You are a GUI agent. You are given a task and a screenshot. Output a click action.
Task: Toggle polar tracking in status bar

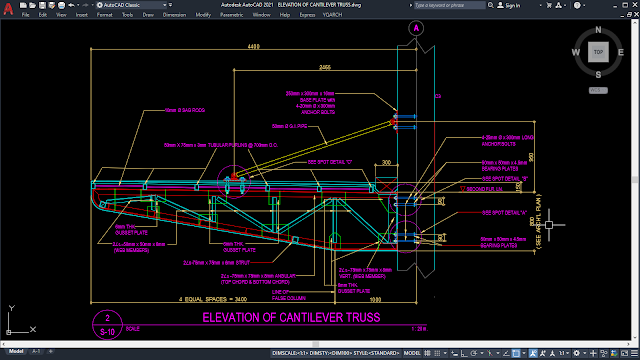click(x=474, y=353)
